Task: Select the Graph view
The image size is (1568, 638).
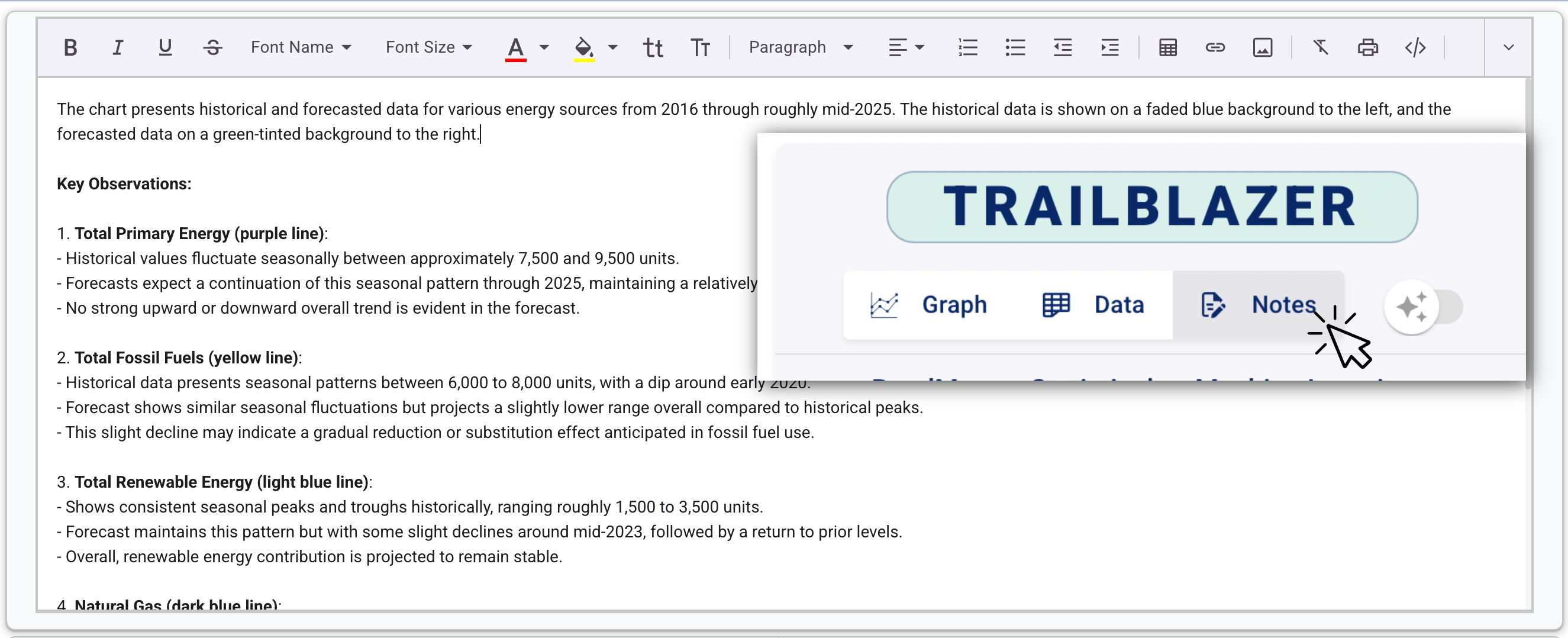Action: coord(931,305)
